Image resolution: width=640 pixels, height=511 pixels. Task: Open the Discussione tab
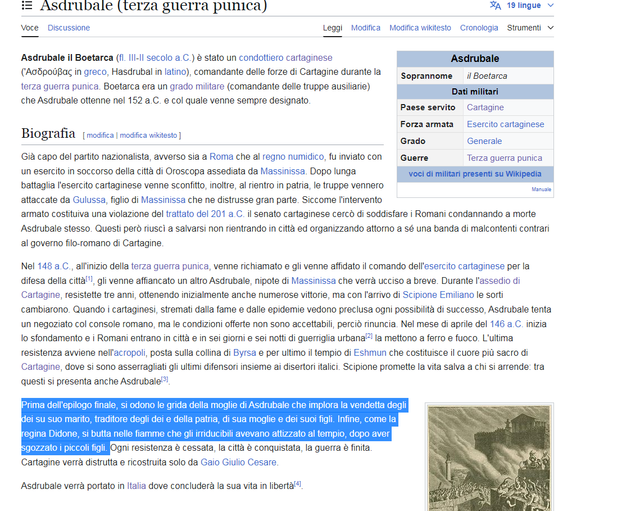click(69, 28)
